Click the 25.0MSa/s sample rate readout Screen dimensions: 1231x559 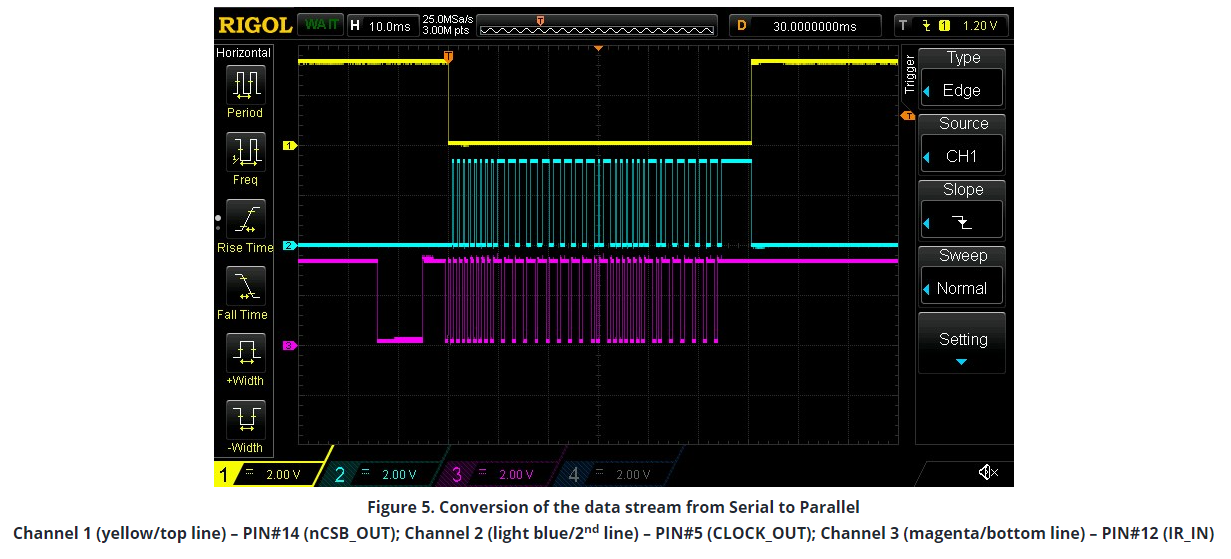pos(447,20)
